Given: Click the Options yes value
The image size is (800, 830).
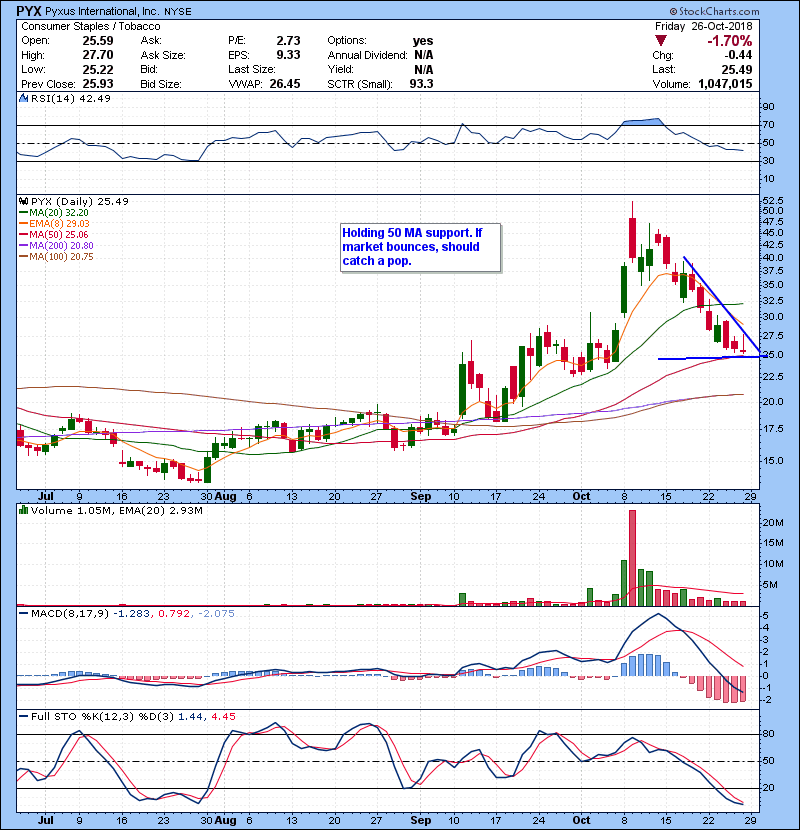Looking at the screenshot, I should click(x=423, y=41).
